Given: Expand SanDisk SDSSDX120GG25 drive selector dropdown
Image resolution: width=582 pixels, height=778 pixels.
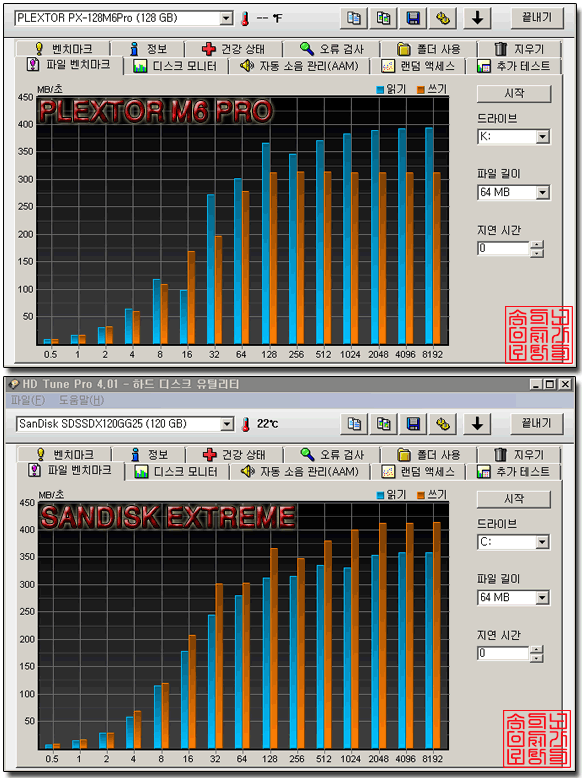Looking at the screenshot, I should tap(227, 424).
